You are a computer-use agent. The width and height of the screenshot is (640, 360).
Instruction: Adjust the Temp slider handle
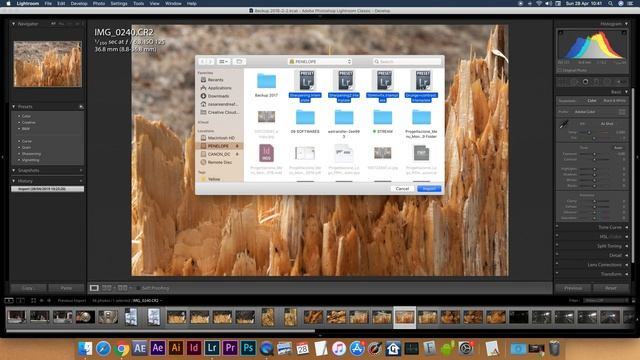[x=589, y=132]
